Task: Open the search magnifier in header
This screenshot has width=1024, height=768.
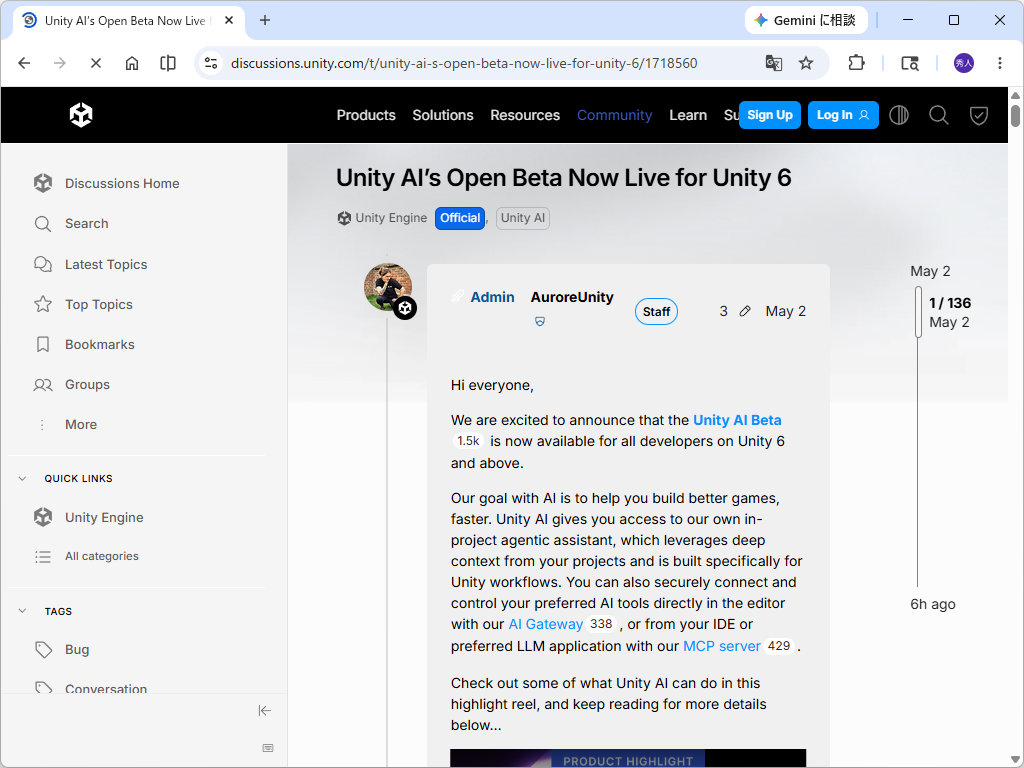Action: pyautogui.click(x=938, y=116)
